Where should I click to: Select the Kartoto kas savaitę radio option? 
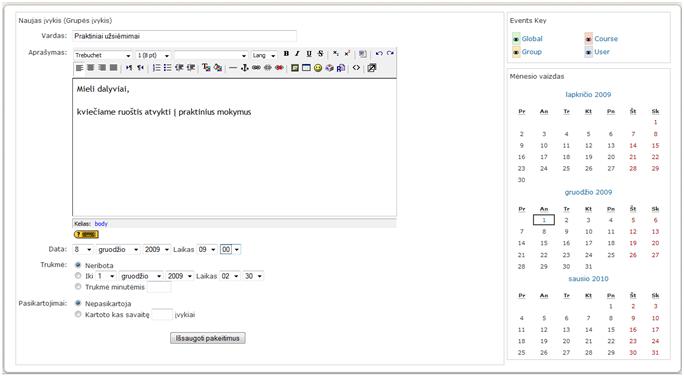click(78, 314)
